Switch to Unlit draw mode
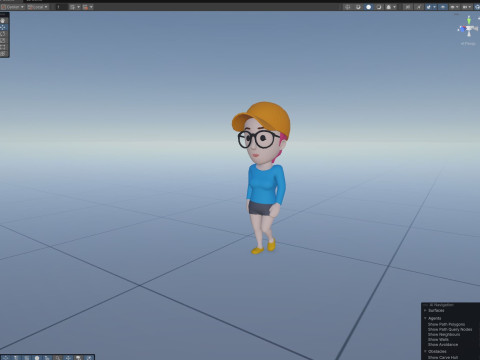 tap(379, 7)
